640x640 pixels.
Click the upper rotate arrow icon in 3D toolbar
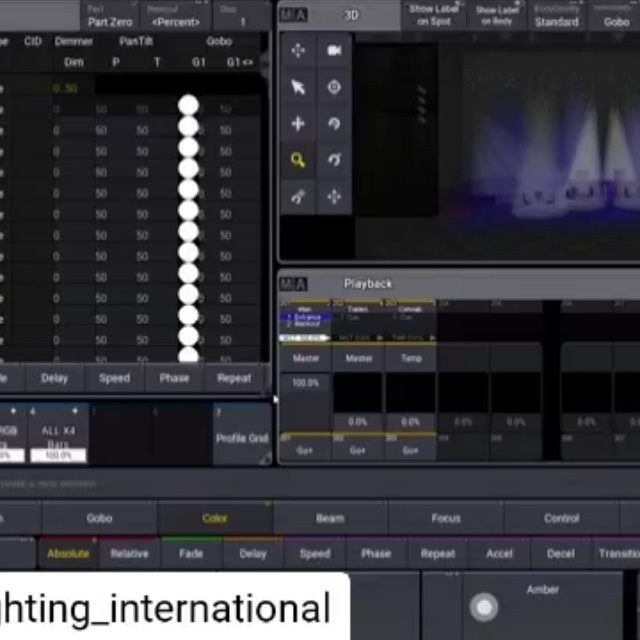tap(334, 123)
